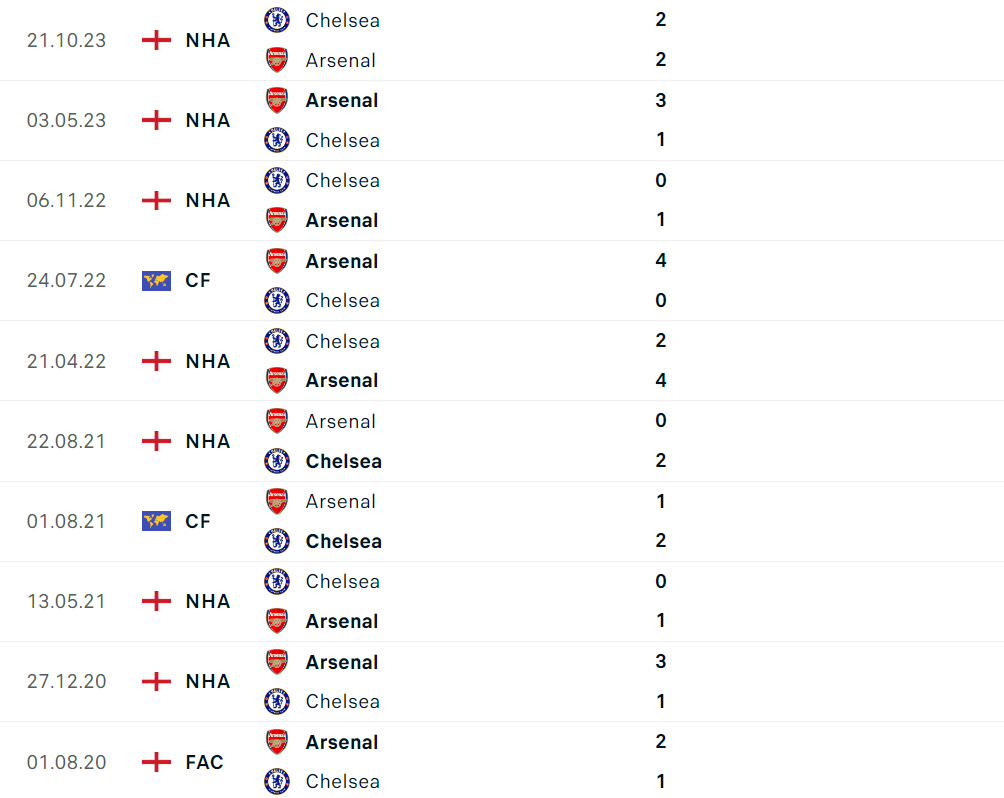Click the England flag in the 13.05.21 row
The image size is (1004, 798).
[x=156, y=601]
